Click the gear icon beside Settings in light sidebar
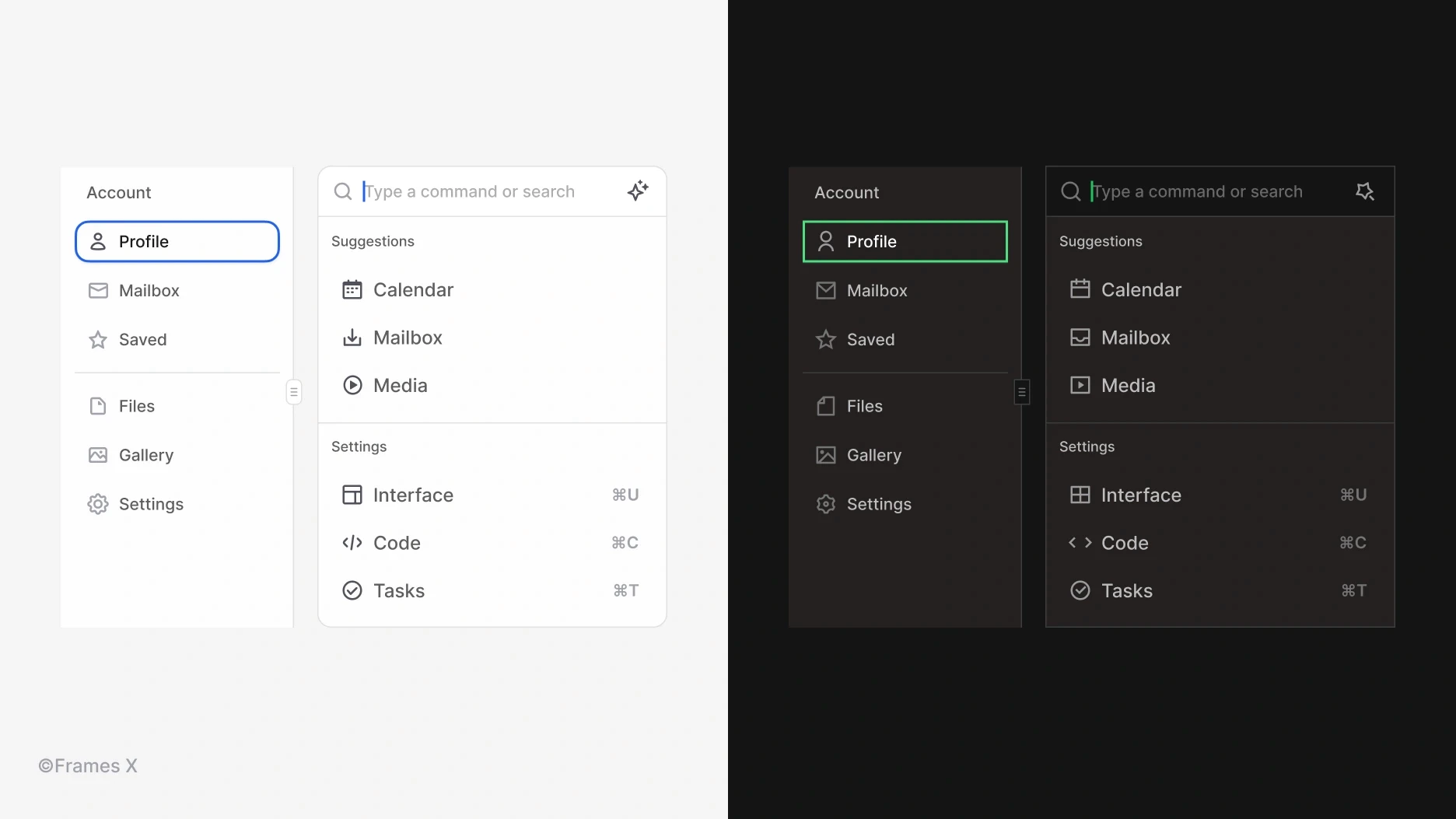The width and height of the screenshot is (1456, 819). point(98,504)
